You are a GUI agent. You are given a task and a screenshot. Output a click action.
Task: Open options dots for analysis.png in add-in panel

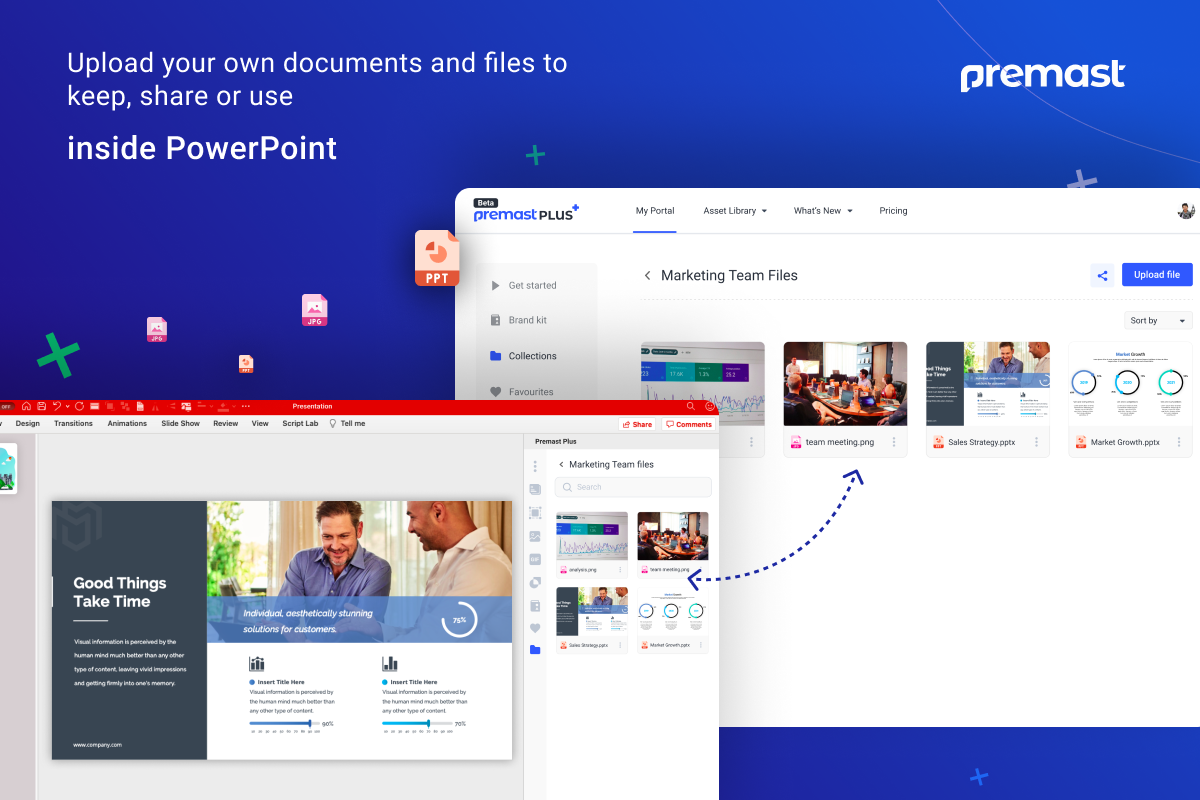pyautogui.click(x=620, y=570)
